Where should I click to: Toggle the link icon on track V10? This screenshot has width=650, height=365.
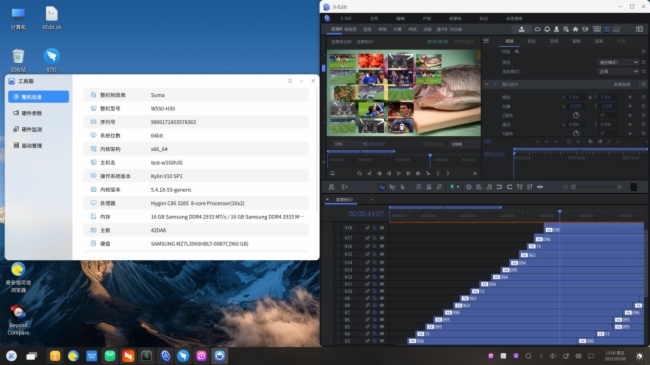click(367, 291)
